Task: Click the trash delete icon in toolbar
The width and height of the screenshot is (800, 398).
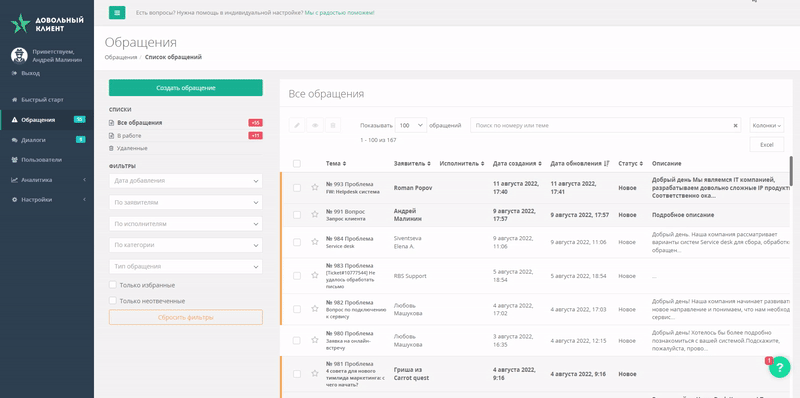Action: click(333, 125)
